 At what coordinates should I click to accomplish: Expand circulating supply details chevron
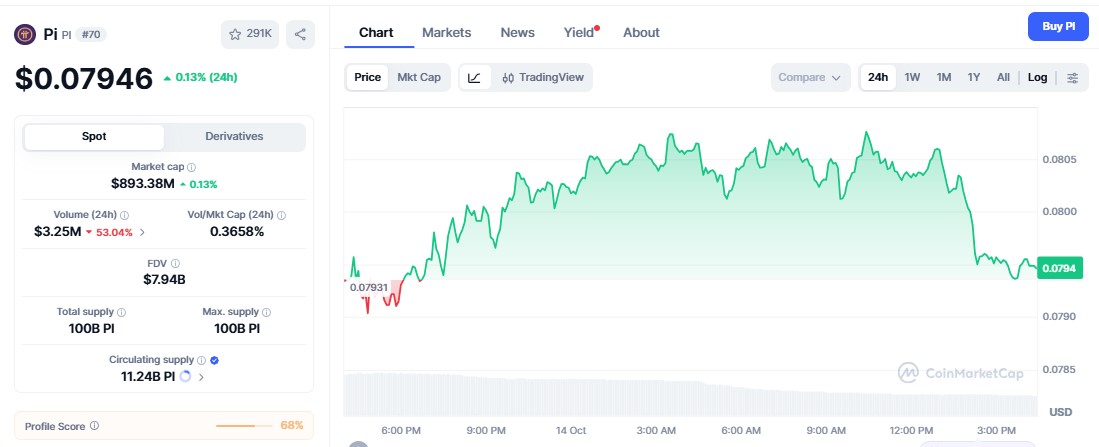tap(202, 377)
